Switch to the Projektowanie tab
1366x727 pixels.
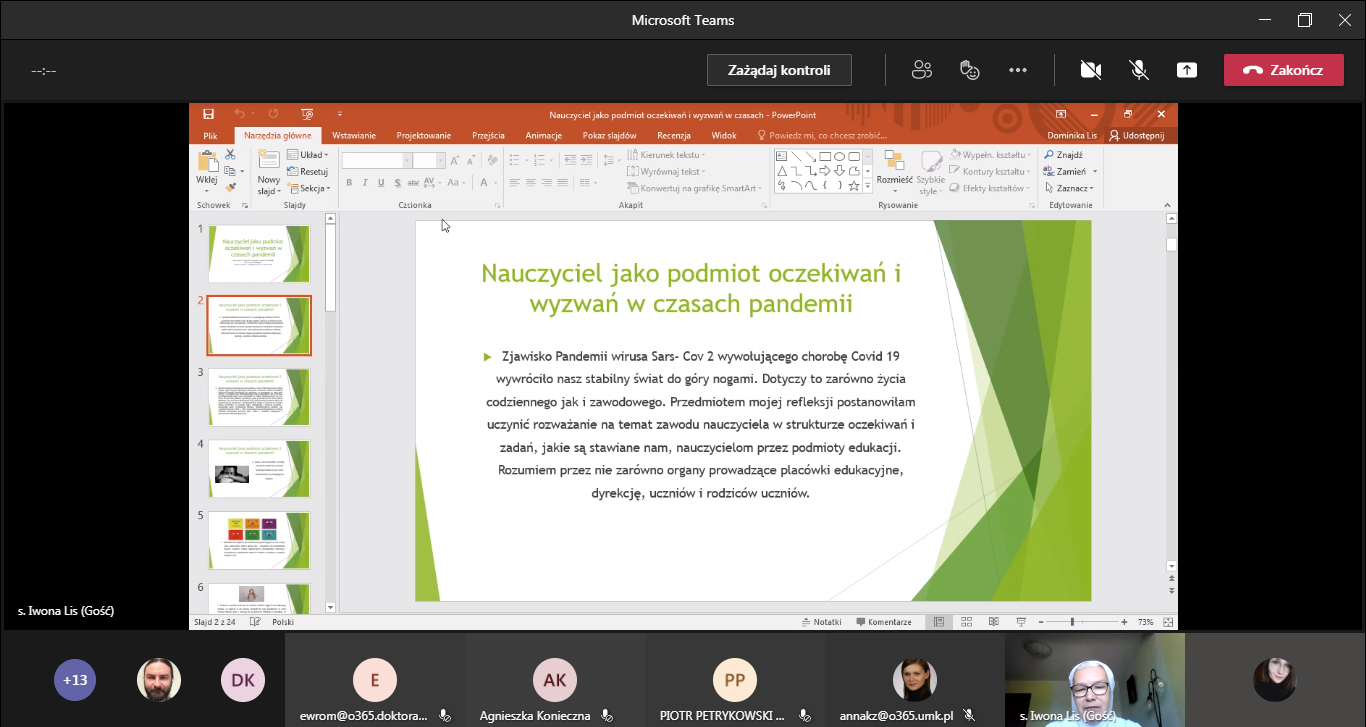424,135
